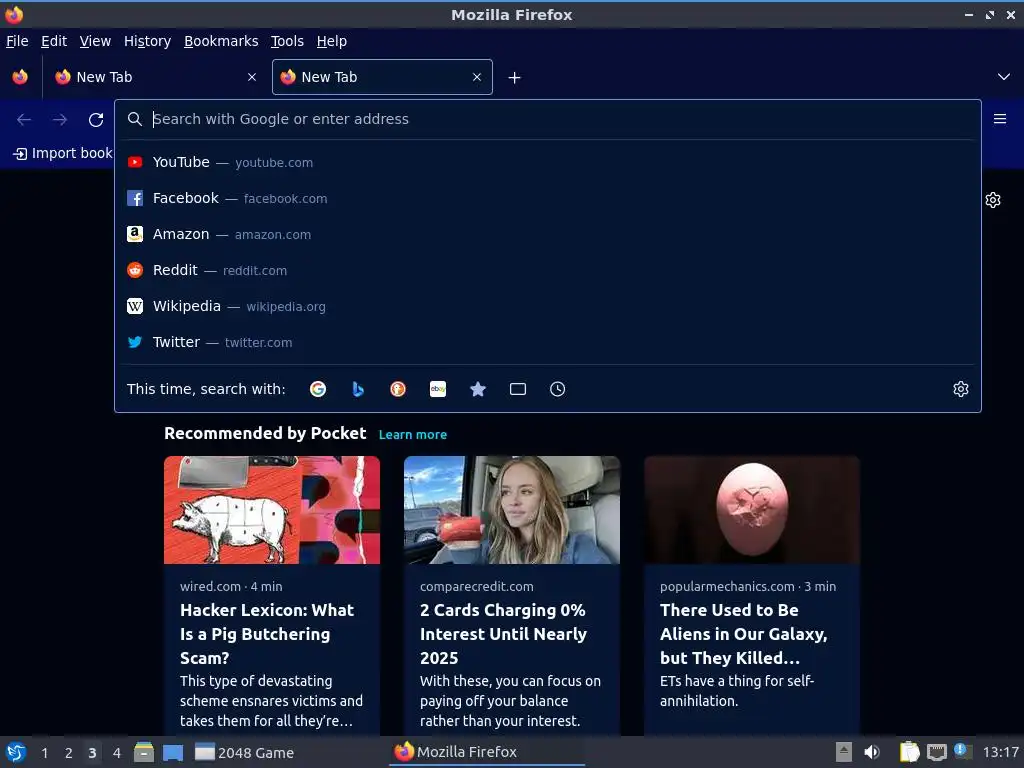This screenshot has height=768, width=1024.
Task: Open the cracked pink egg thumbnail
Action: tap(752, 510)
